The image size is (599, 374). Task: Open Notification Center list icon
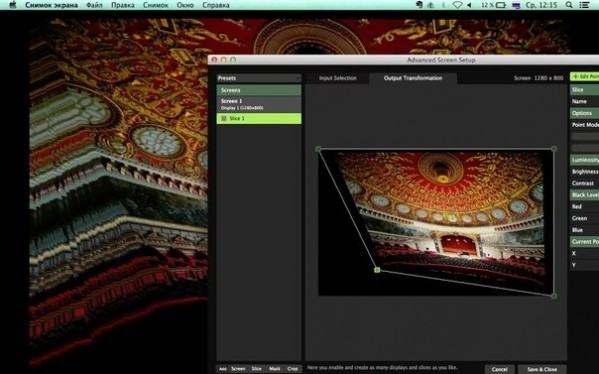point(584,5)
